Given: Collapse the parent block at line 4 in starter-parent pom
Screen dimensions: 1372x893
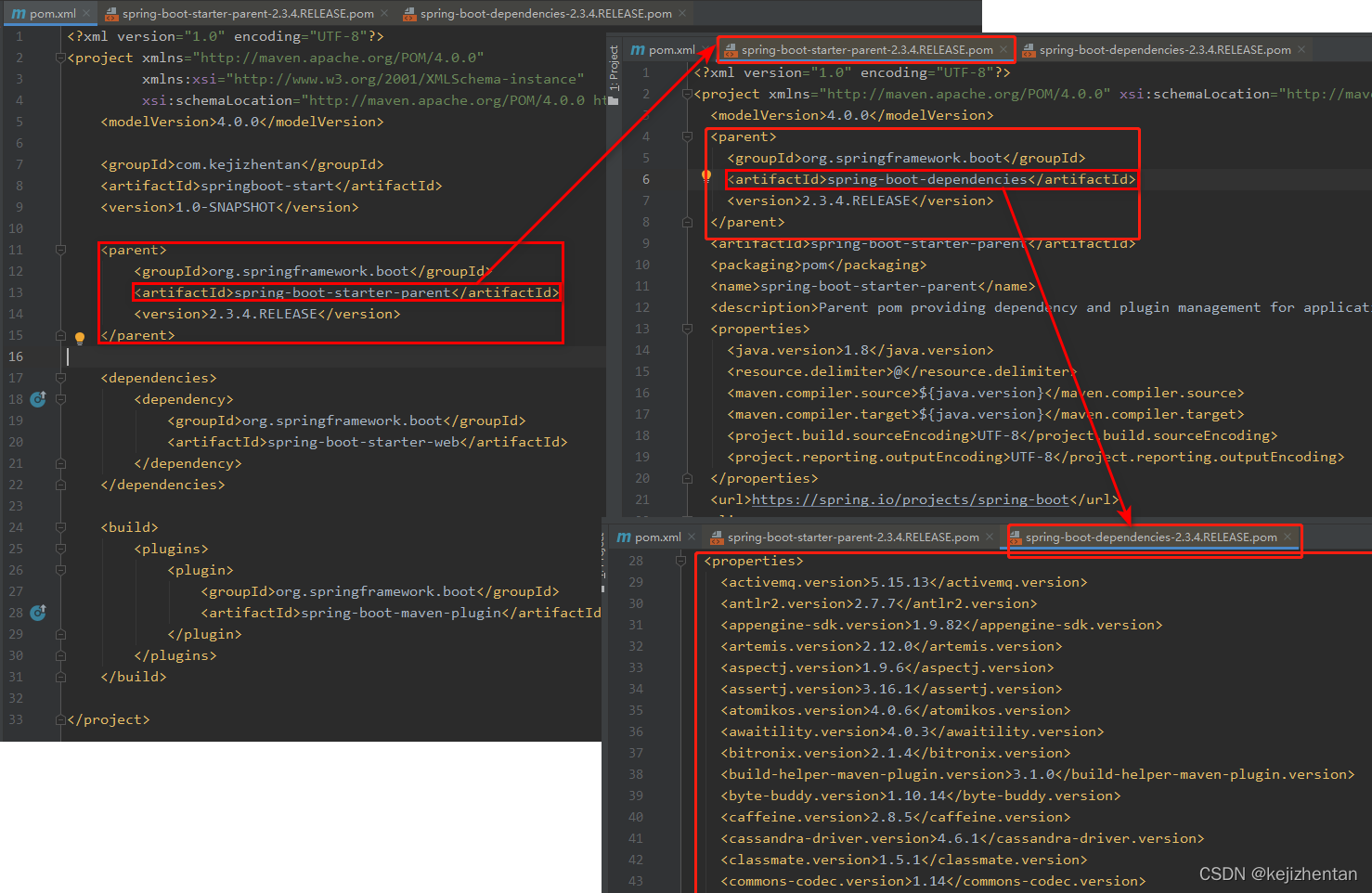Looking at the screenshot, I should point(688,136).
